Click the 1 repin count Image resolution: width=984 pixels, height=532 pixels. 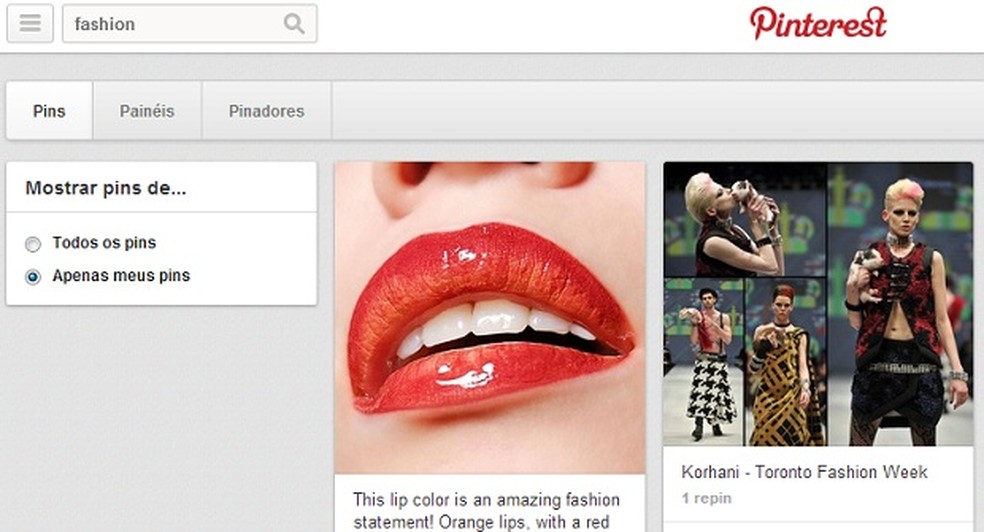tap(707, 498)
